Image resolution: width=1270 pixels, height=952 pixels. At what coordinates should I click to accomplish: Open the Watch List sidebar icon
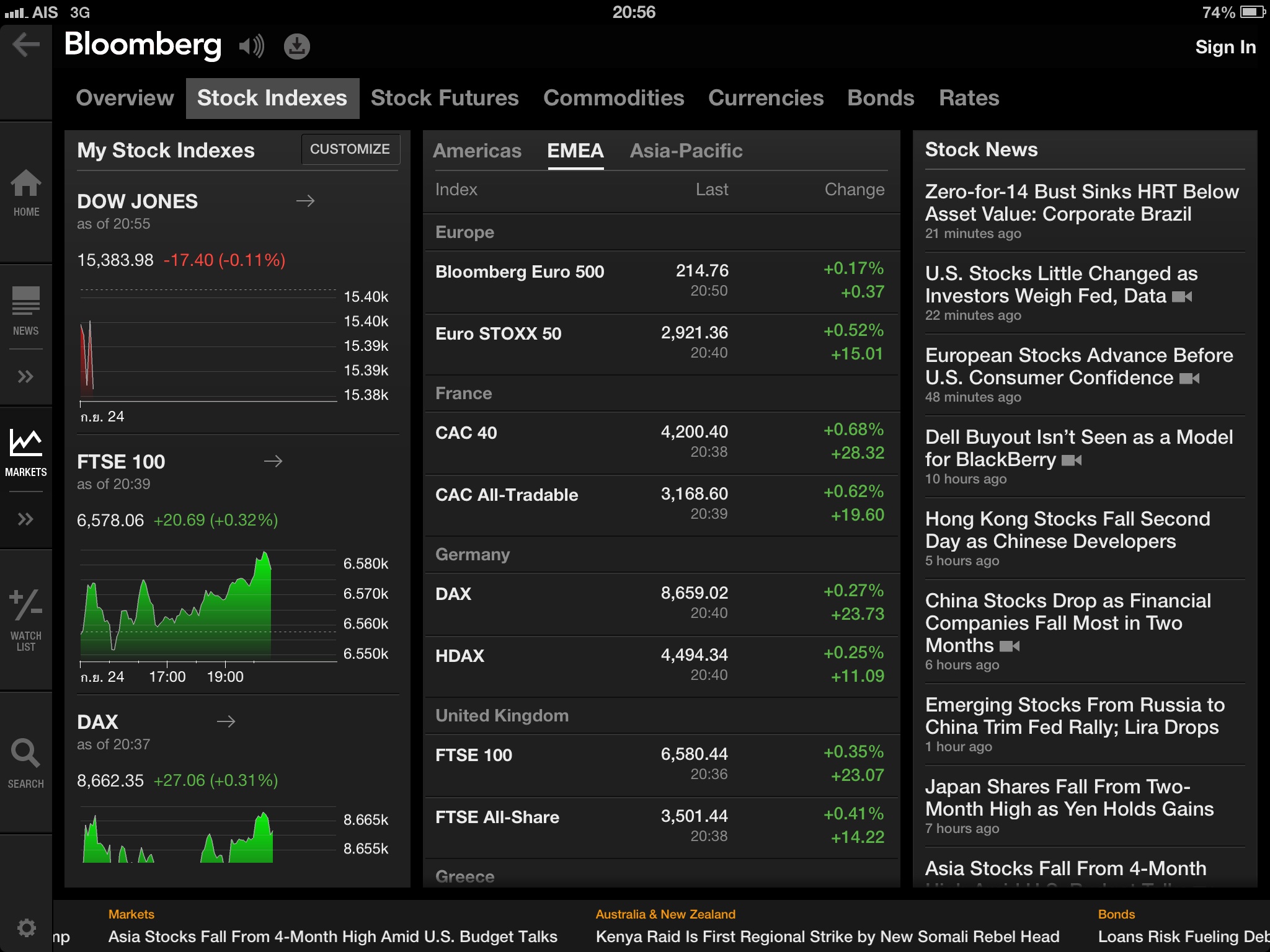click(26, 620)
